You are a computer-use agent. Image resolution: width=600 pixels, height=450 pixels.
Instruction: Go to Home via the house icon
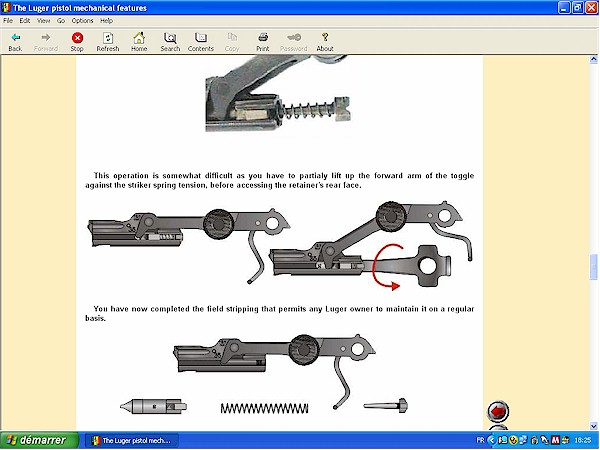[x=139, y=38]
